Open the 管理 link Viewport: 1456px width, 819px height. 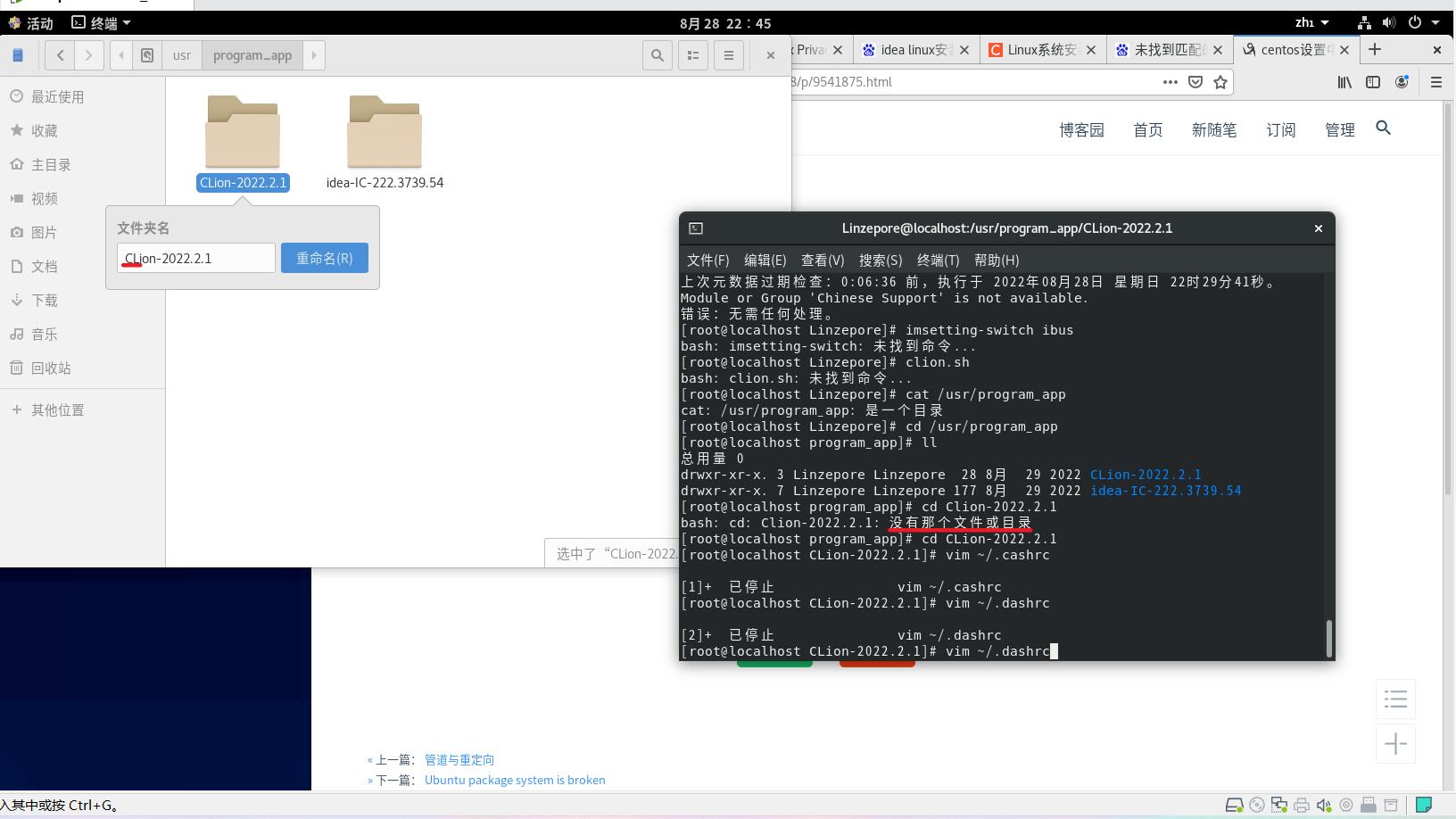1339,130
